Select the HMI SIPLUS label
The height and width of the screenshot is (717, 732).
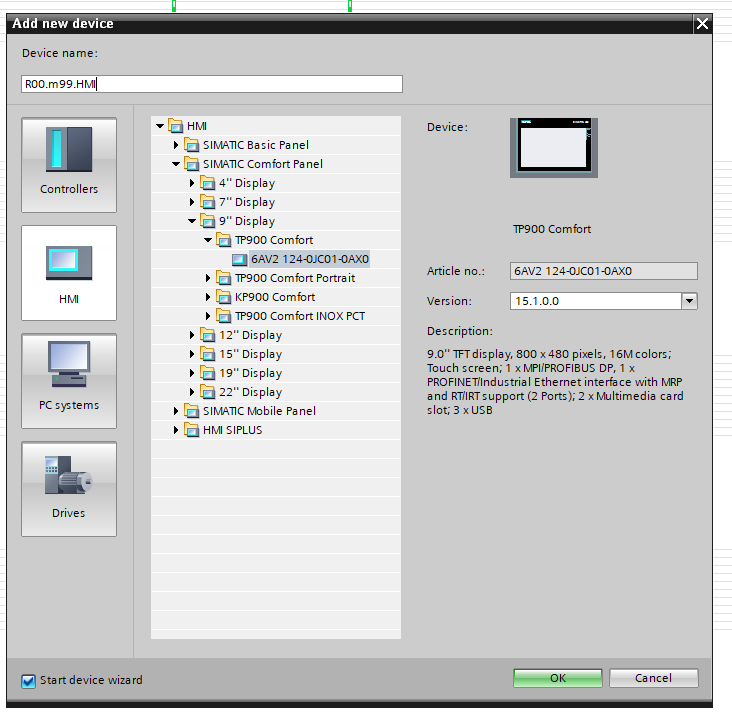pyautogui.click(x=232, y=430)
